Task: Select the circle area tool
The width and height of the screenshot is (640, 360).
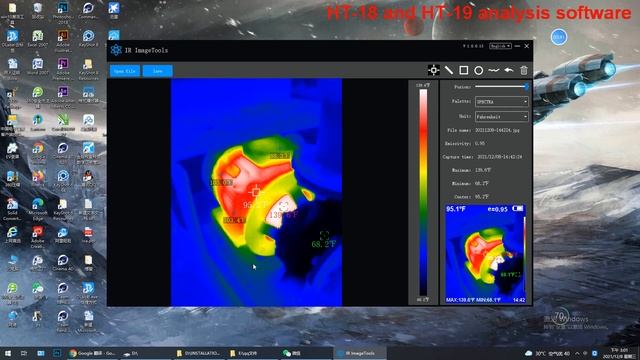Action: [x=478, y=71]
